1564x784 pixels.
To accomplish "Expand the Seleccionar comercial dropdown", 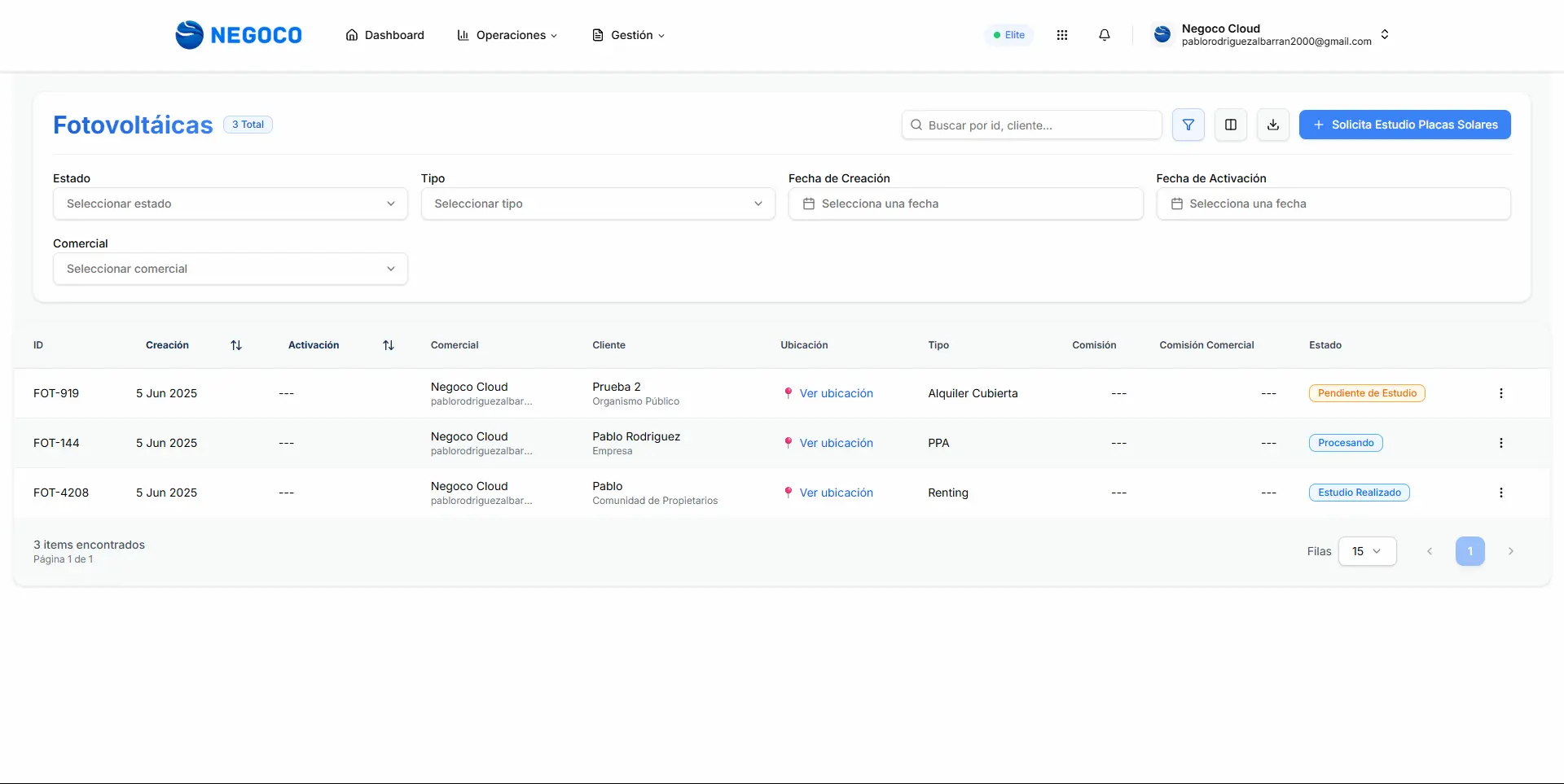I will (x=230, y=269).
